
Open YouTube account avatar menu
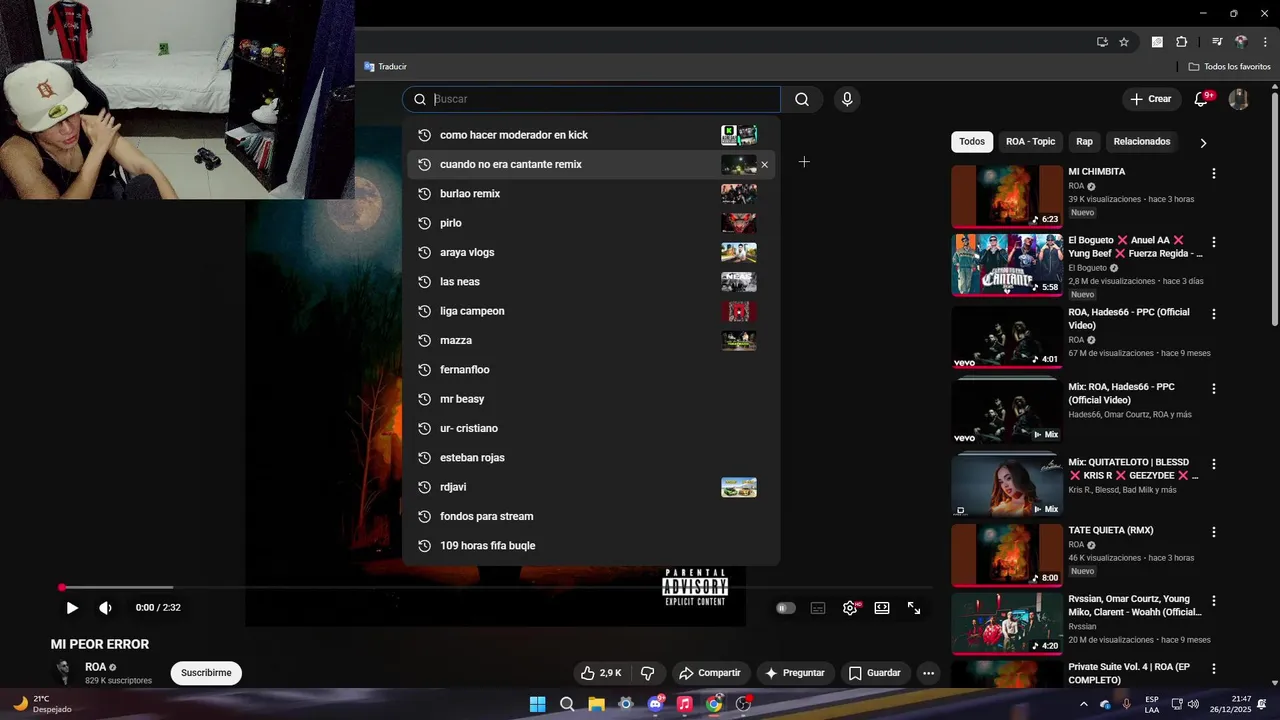[x=1238, y=99]
